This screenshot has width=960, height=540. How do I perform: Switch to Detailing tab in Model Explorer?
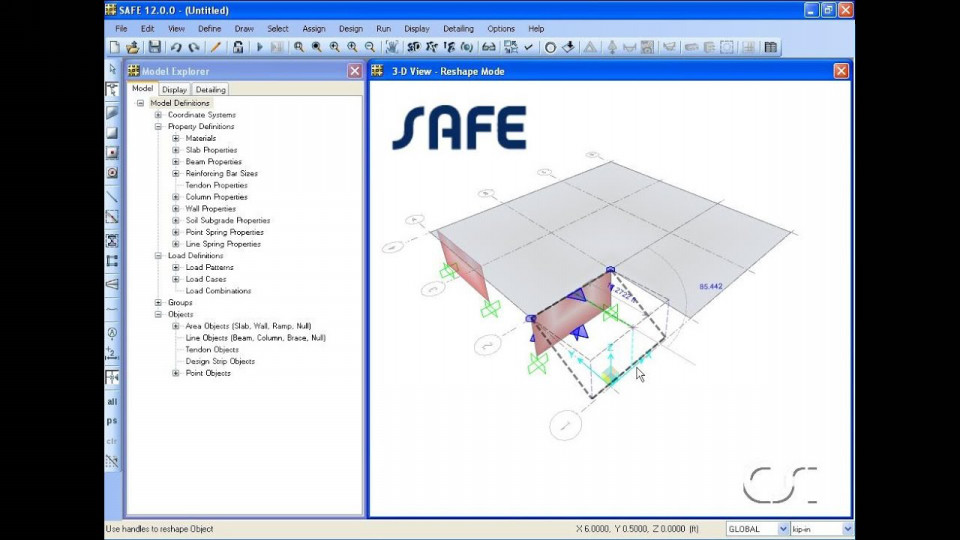tap(211, 89)
